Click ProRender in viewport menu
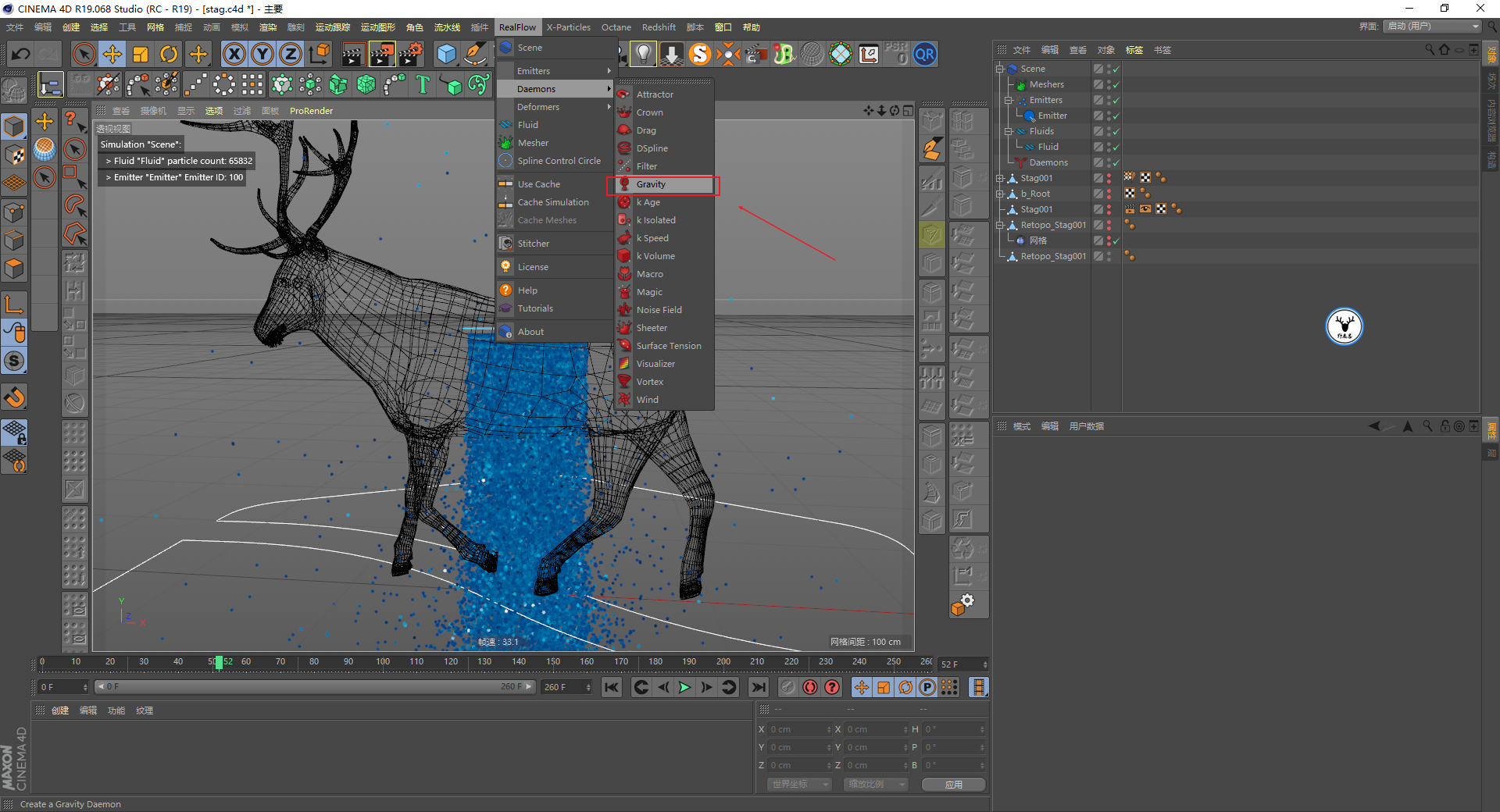1500x812 pixels. pos(311,111)
